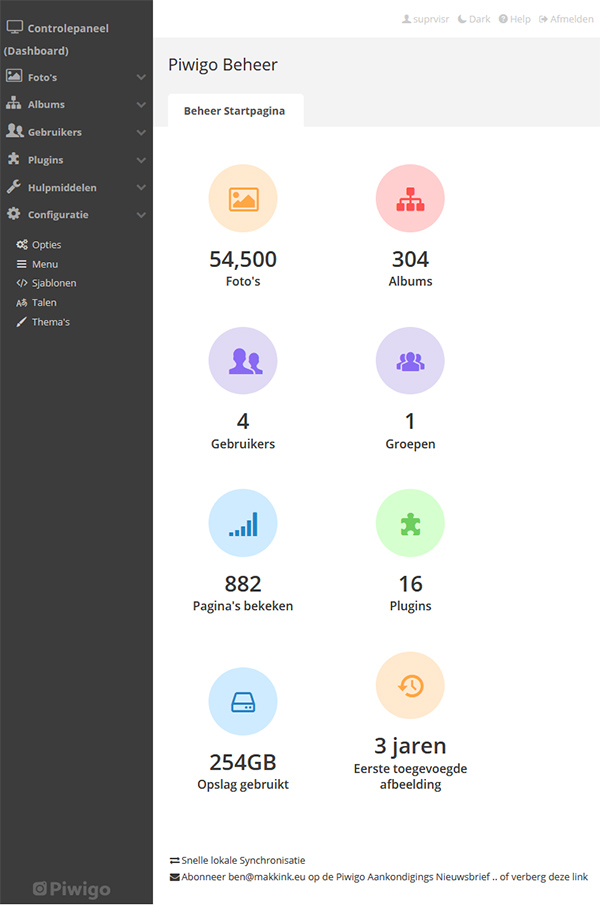Image resolution: width=600 pixels, height=905 pixels.
Task: Click the synchronisation arrows icon
Action: coord(174,861)
